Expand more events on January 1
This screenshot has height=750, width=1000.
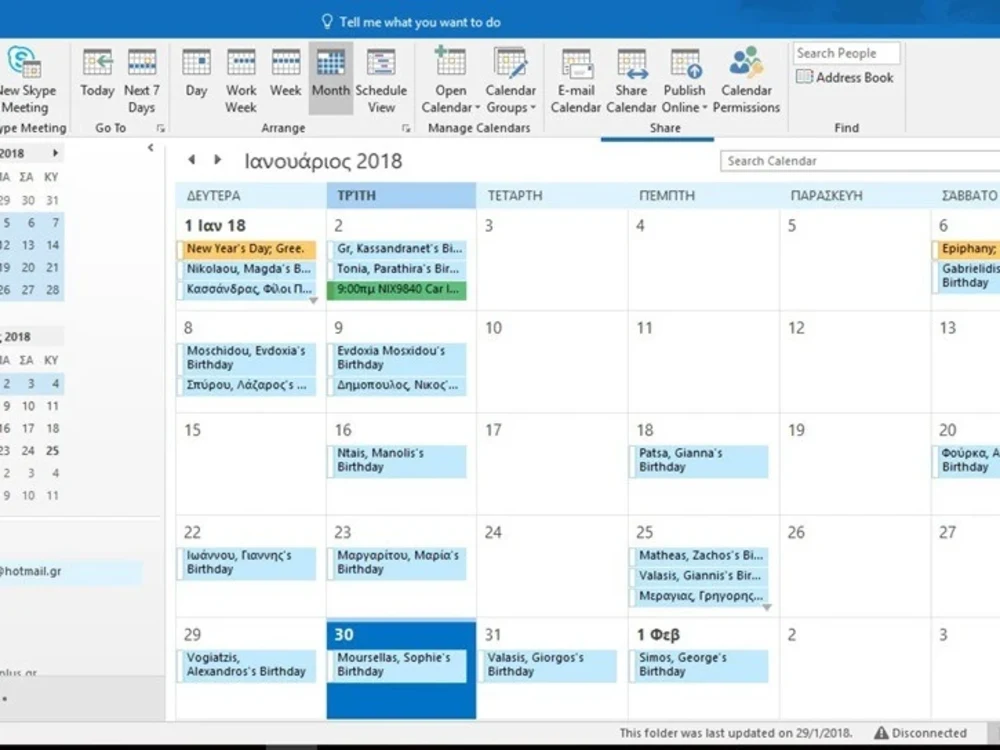pyautogui.click(x=313, y=300)
